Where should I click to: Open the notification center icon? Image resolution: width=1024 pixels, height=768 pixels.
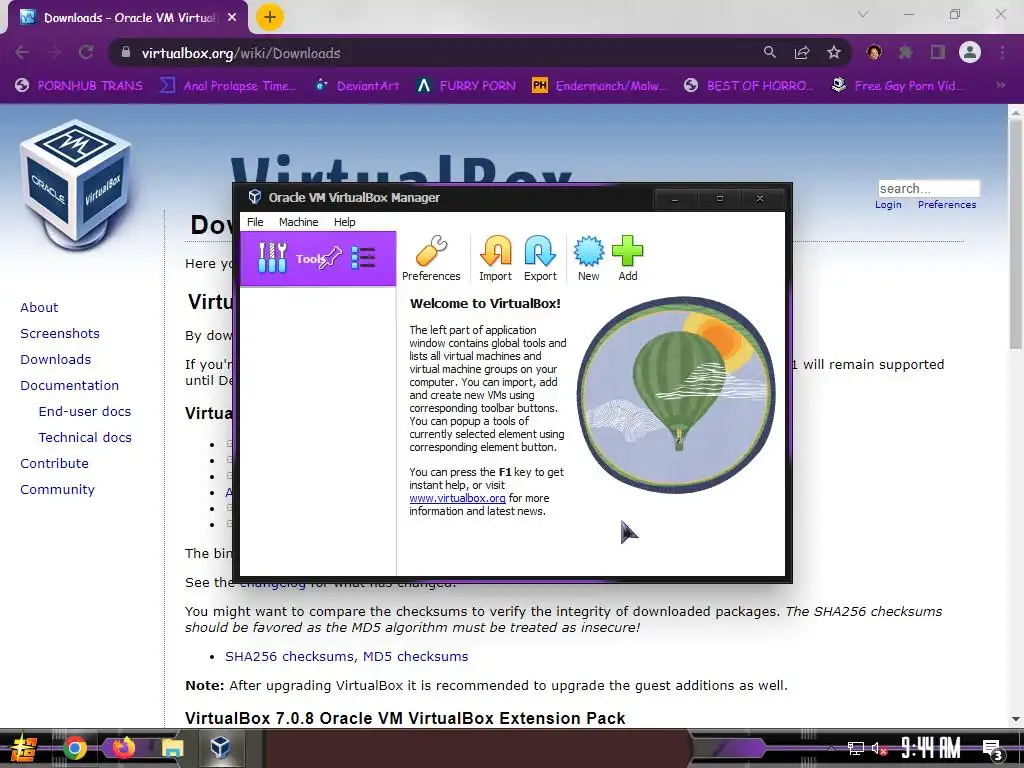(x=992, y=749)
